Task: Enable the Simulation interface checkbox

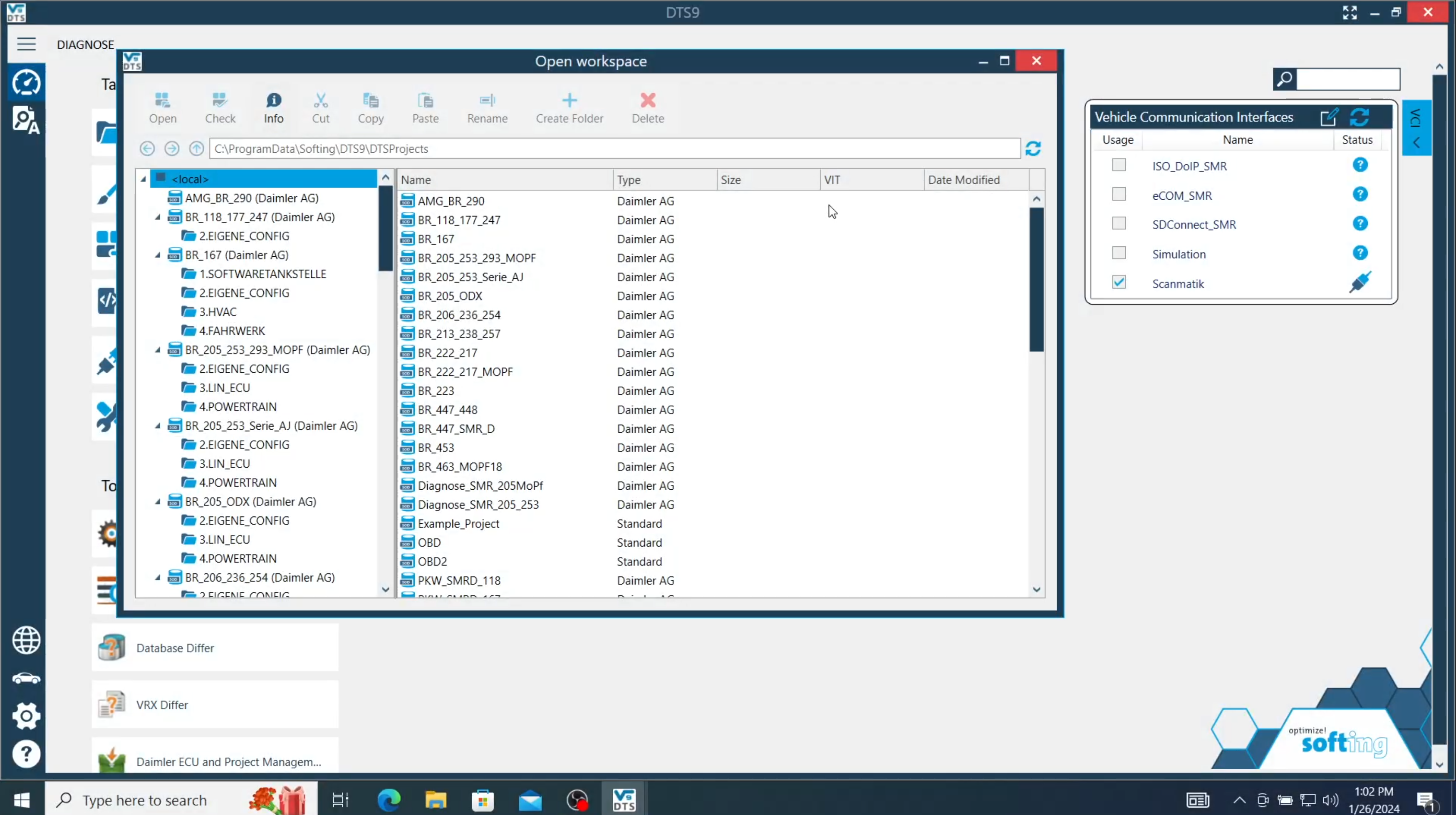Action: point(1119,253)
